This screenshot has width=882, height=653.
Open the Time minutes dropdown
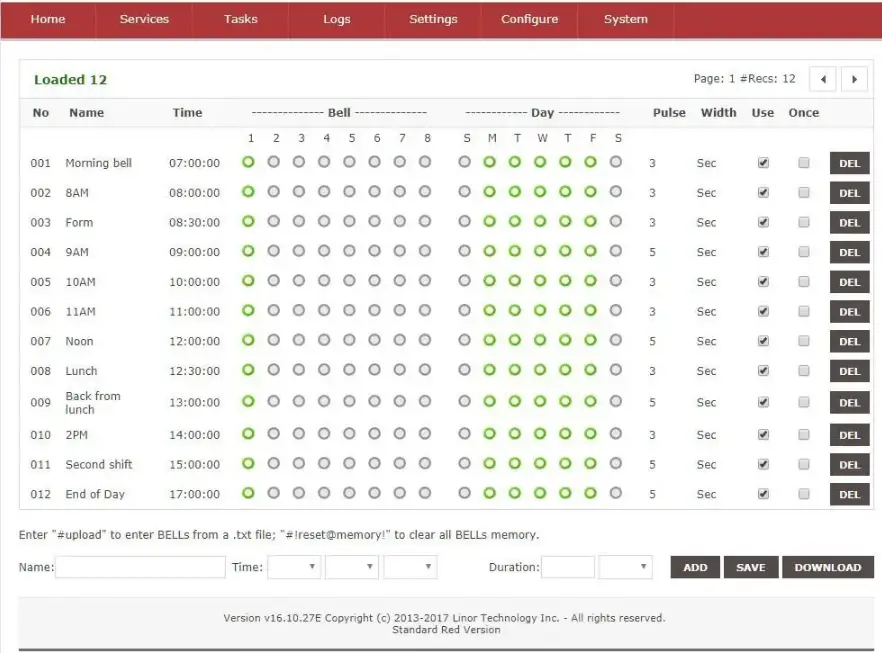351,567
